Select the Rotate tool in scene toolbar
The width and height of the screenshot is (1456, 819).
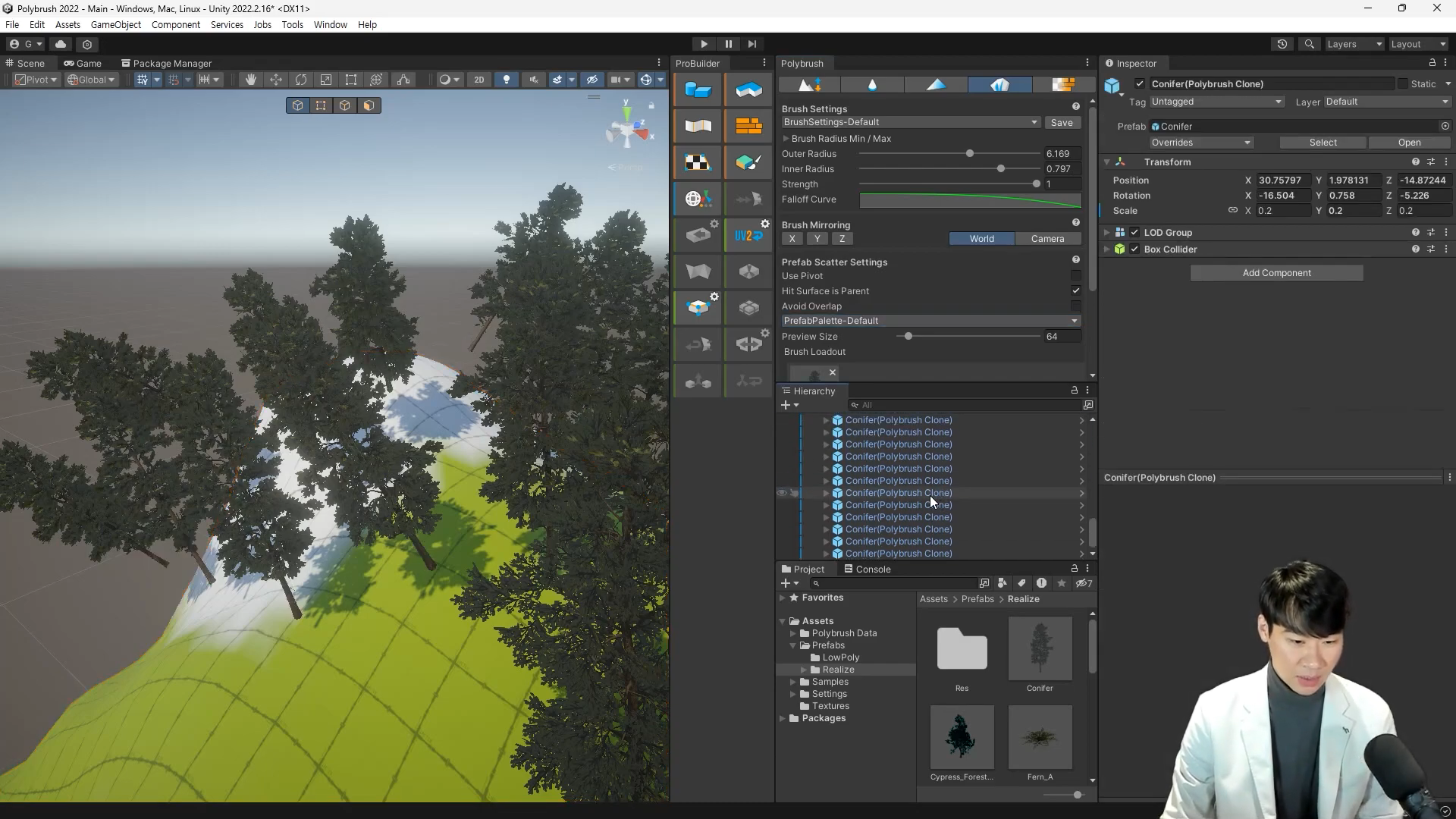[301, 80]
